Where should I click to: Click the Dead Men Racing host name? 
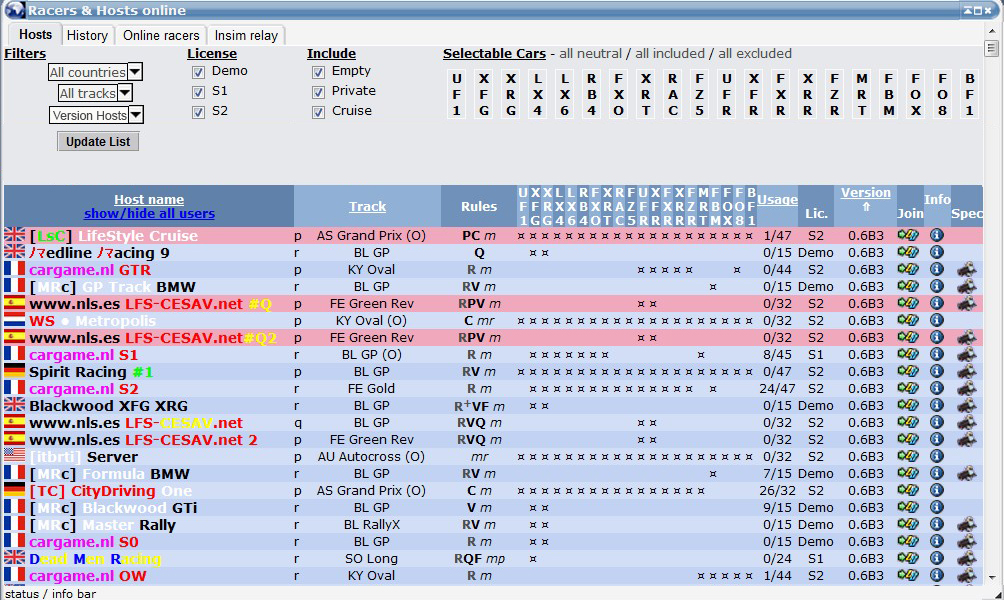[x=95, y=558]
